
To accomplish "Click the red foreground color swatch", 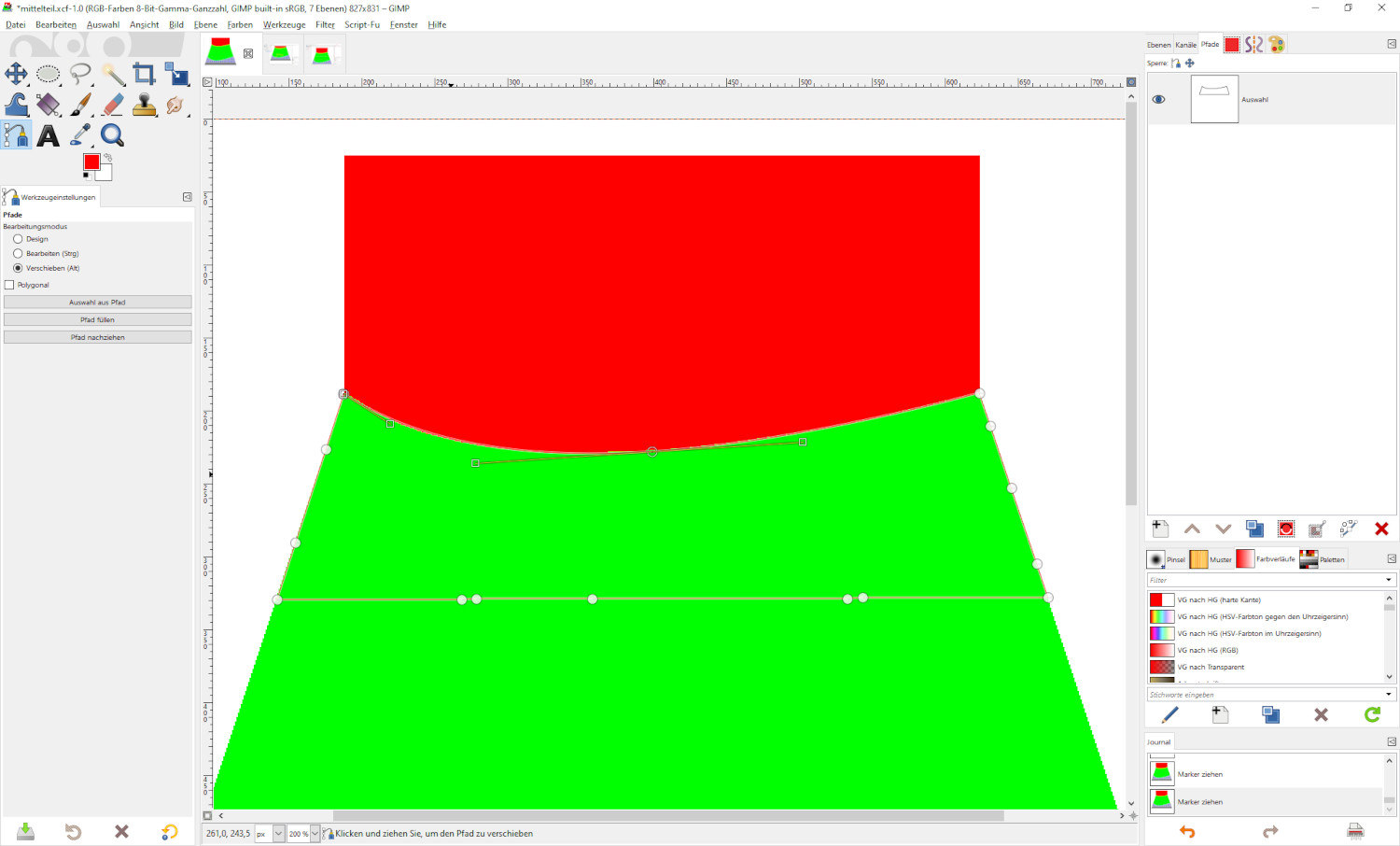I will point(91,162).
